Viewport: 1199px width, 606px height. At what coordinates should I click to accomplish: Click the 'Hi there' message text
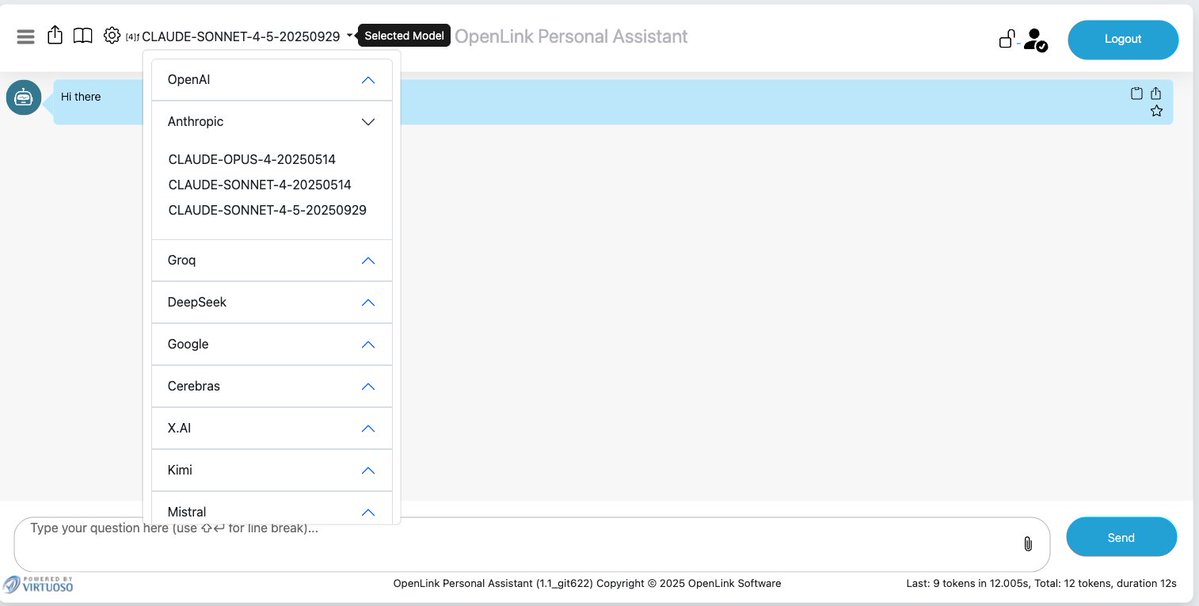[x=81, y=97]
